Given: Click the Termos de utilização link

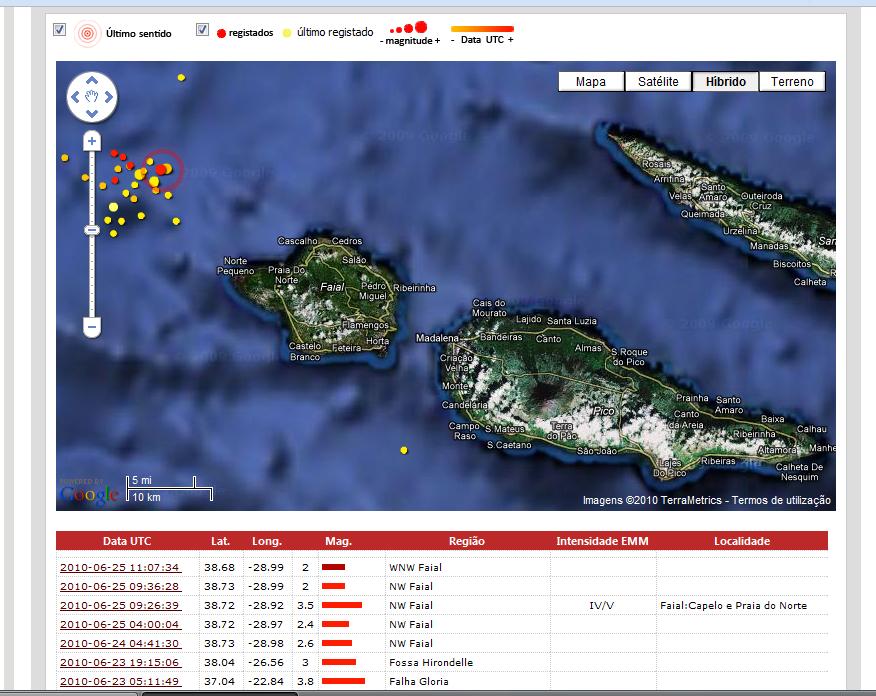Looking at the screenshot, I should tap(781, 500).
